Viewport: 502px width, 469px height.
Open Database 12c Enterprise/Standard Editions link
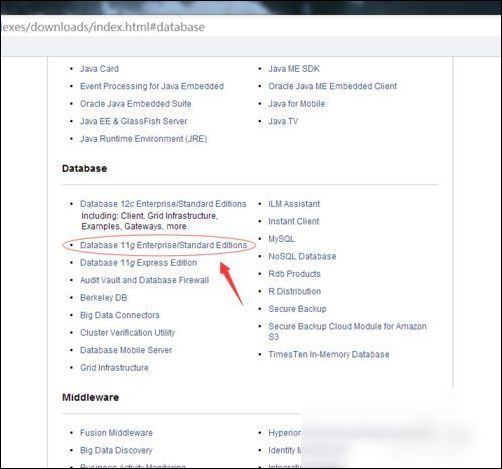pos(163,204)
